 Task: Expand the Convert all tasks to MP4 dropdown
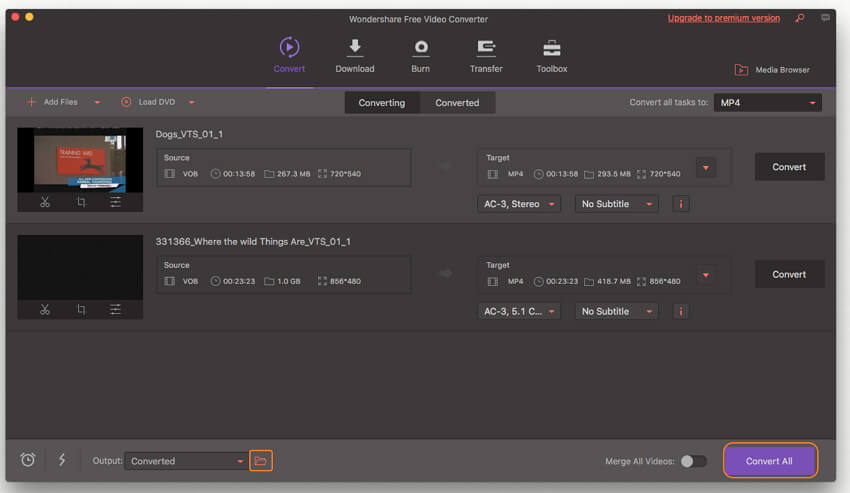click(x=767, y=102)
